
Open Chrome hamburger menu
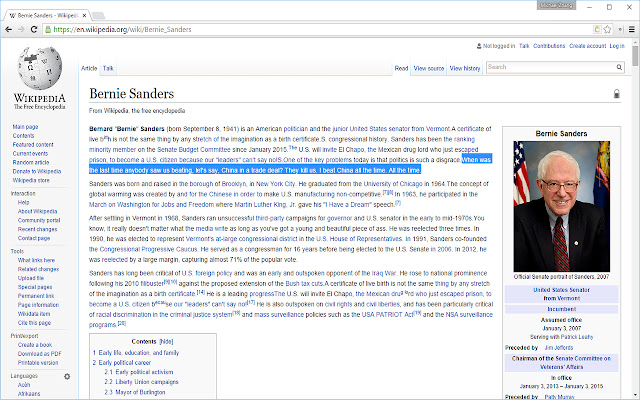pyautogui.click(x=631, y=29)
